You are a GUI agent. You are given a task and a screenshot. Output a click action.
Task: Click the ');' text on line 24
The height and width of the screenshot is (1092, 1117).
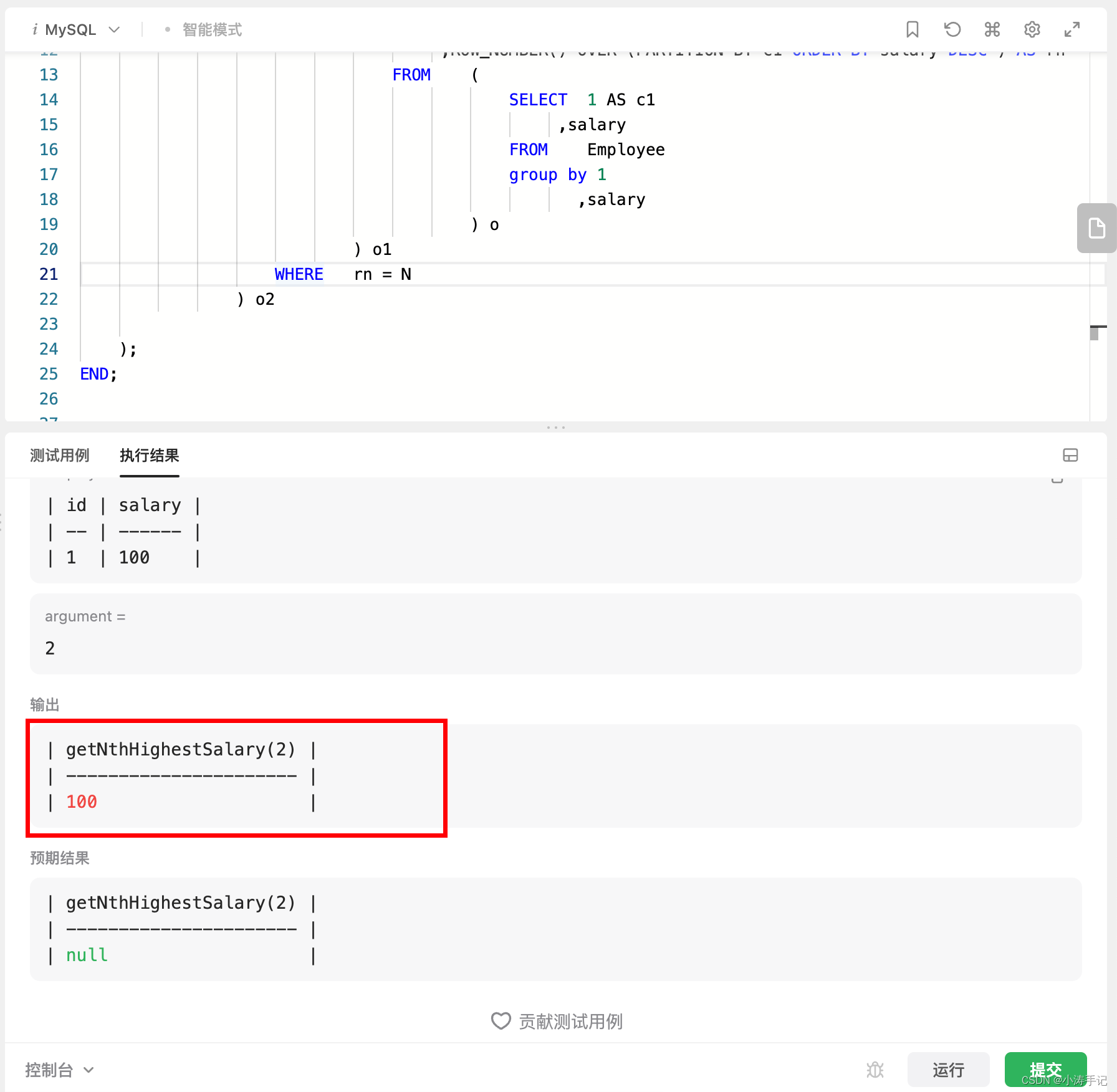[x=128, y=349]
